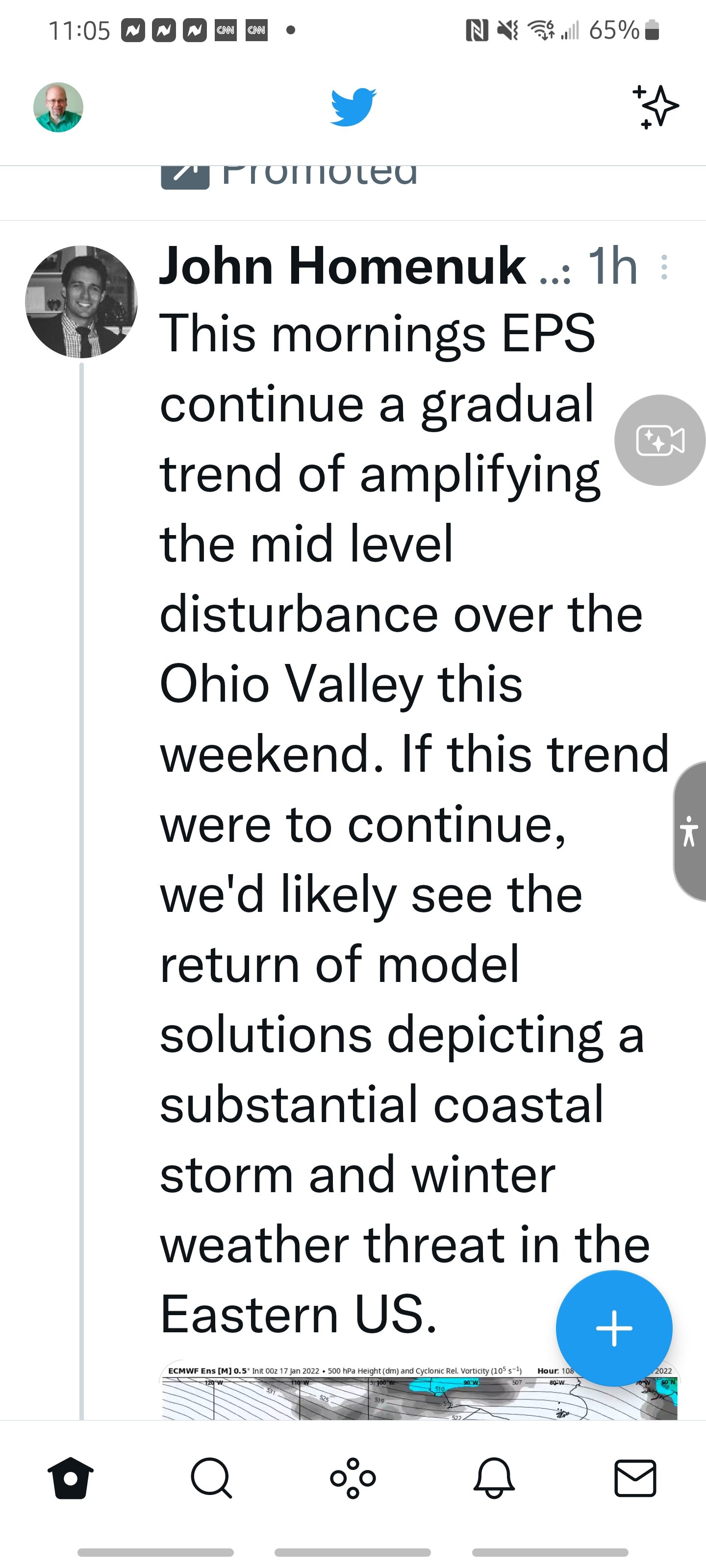
Task: Tap the muted sound status icon
Action: 507,30
